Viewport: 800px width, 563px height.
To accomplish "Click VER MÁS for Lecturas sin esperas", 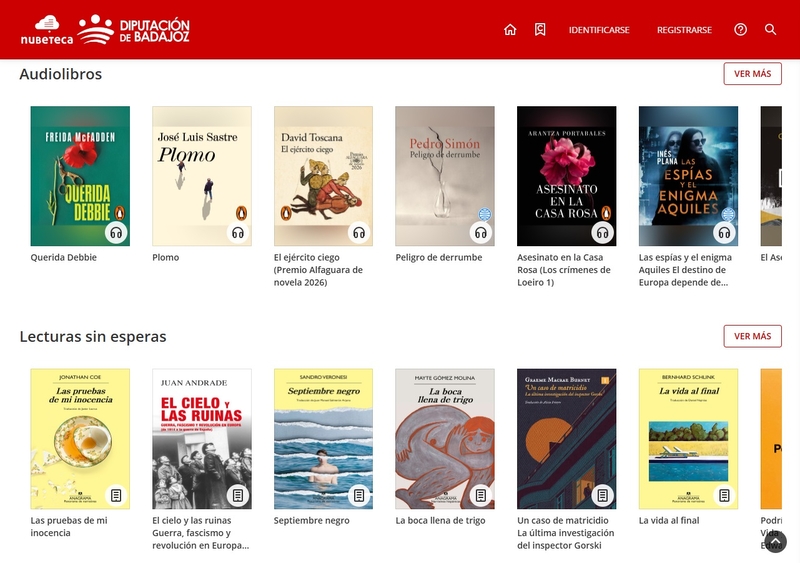I will tap(753, 336).
